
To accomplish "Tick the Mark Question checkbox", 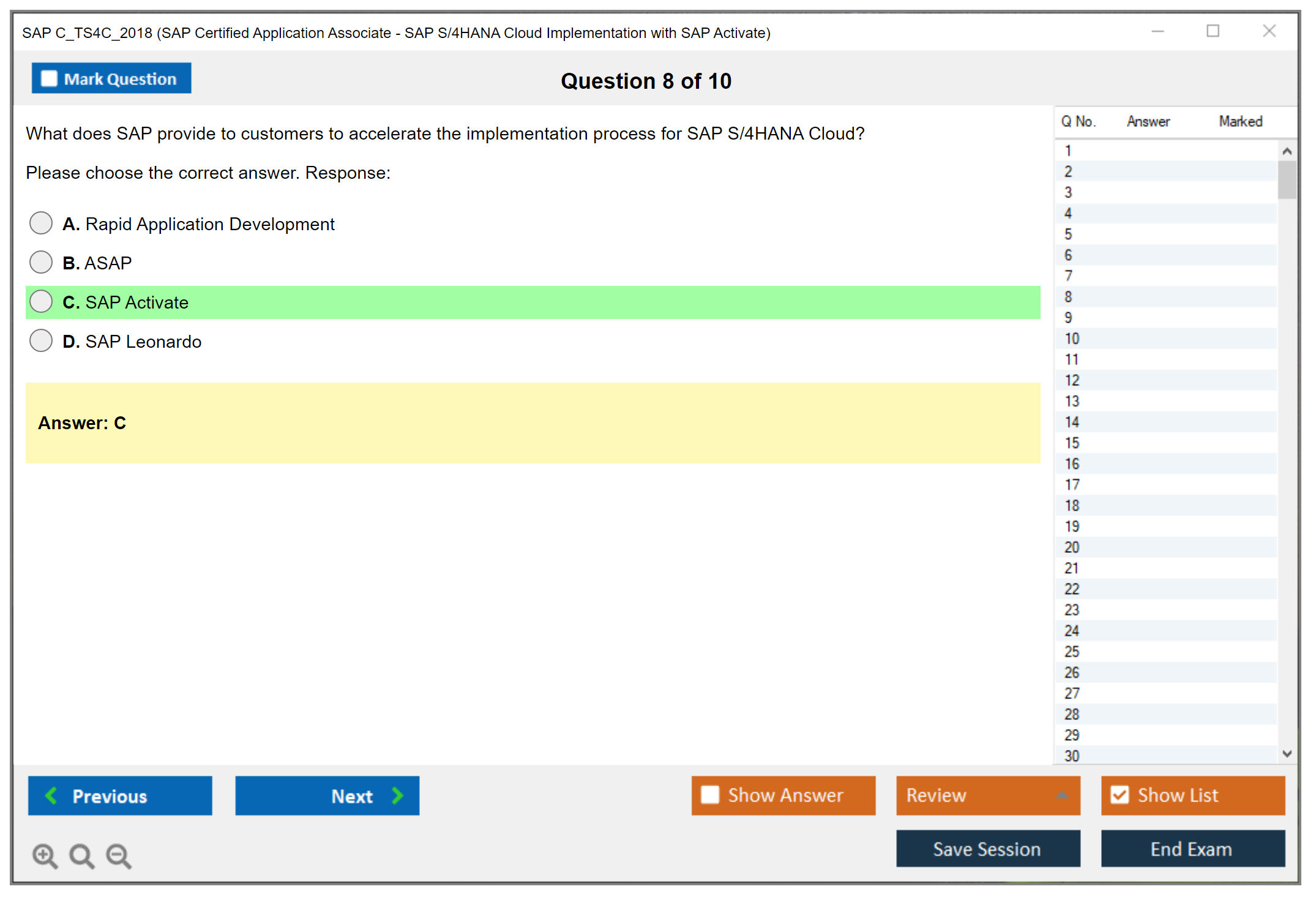I will 49,79.
